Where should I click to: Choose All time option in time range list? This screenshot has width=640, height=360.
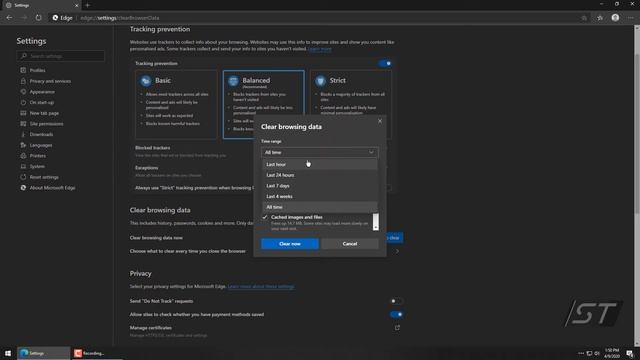[320, 207]
